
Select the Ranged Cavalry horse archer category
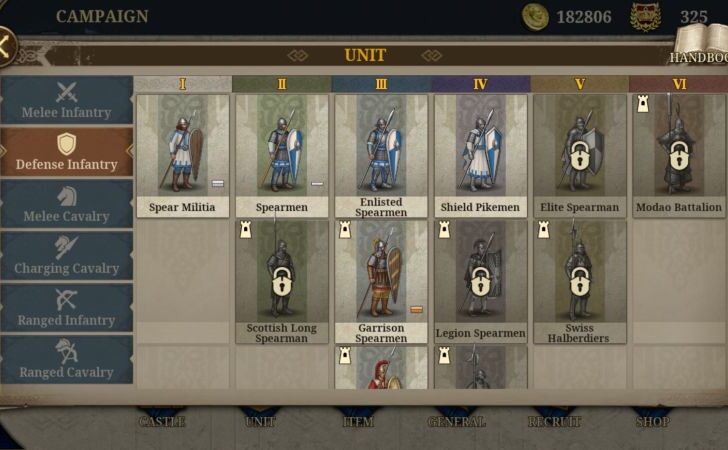coord(66,360)
